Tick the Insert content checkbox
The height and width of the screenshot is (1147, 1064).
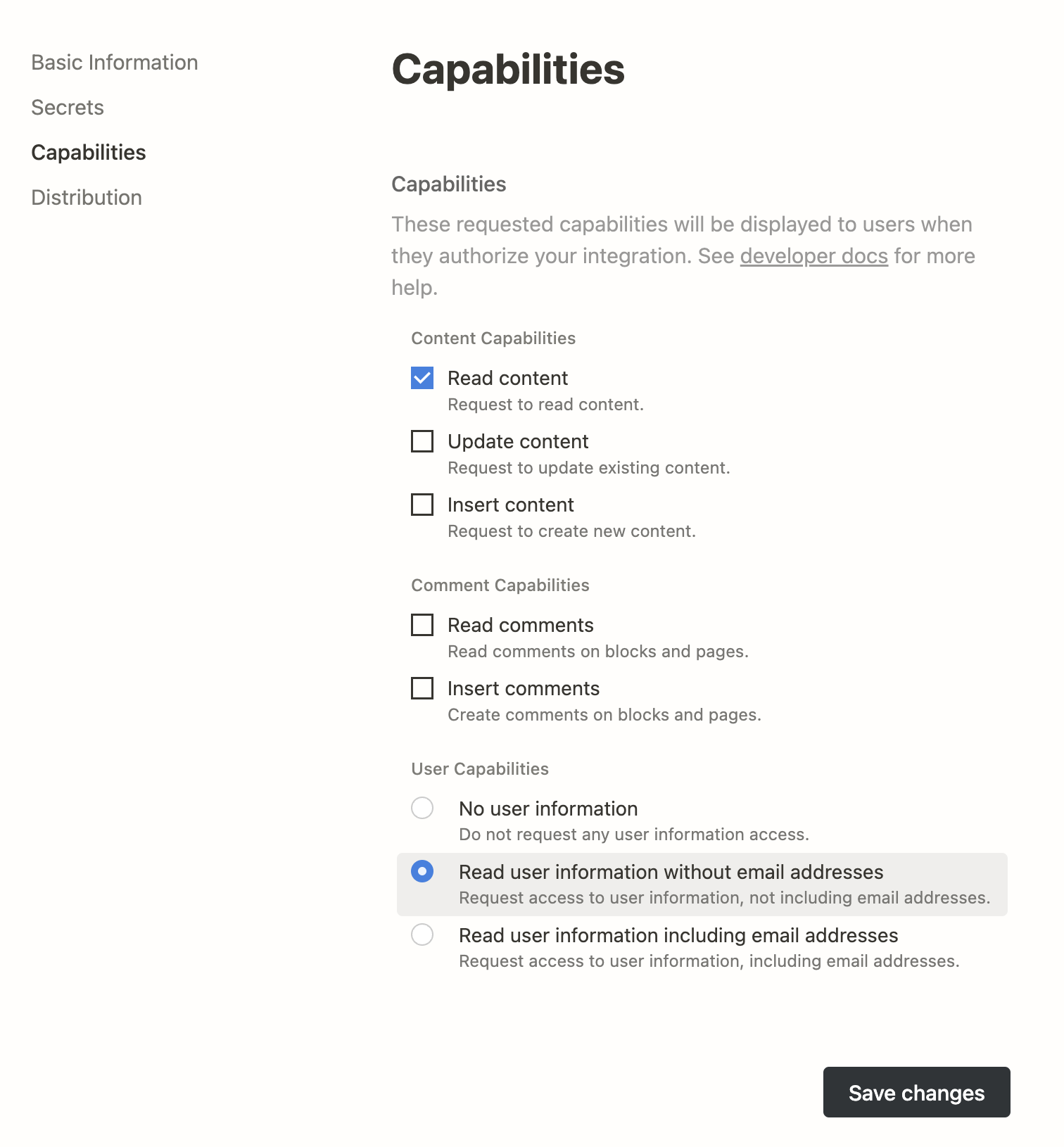422,505
